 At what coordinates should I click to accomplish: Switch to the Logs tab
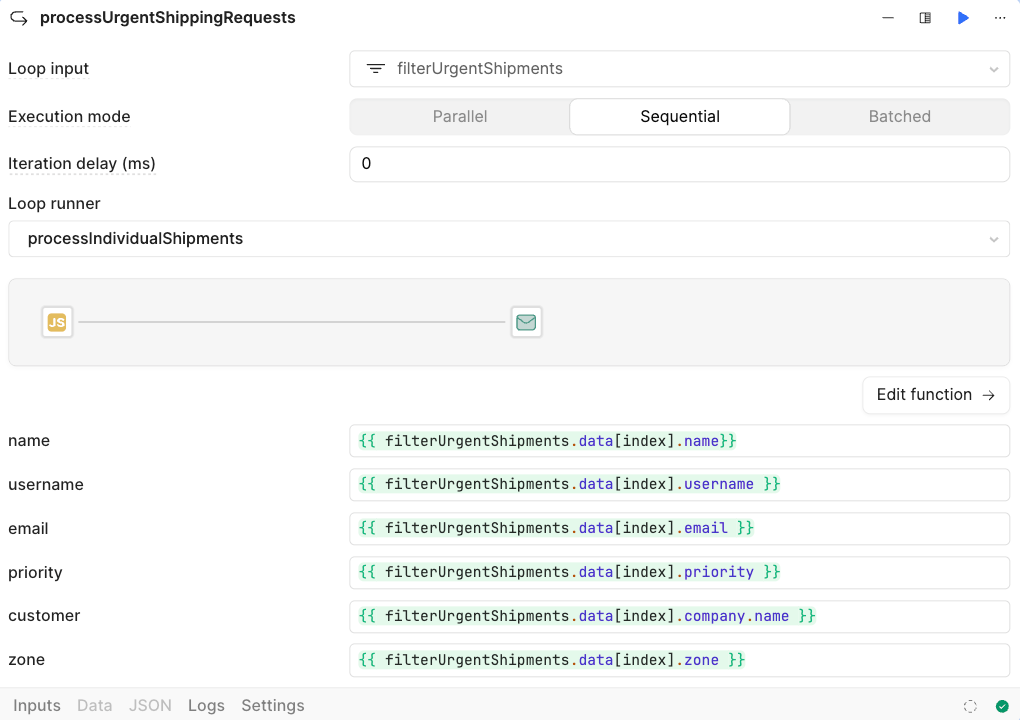pos(206,706)
